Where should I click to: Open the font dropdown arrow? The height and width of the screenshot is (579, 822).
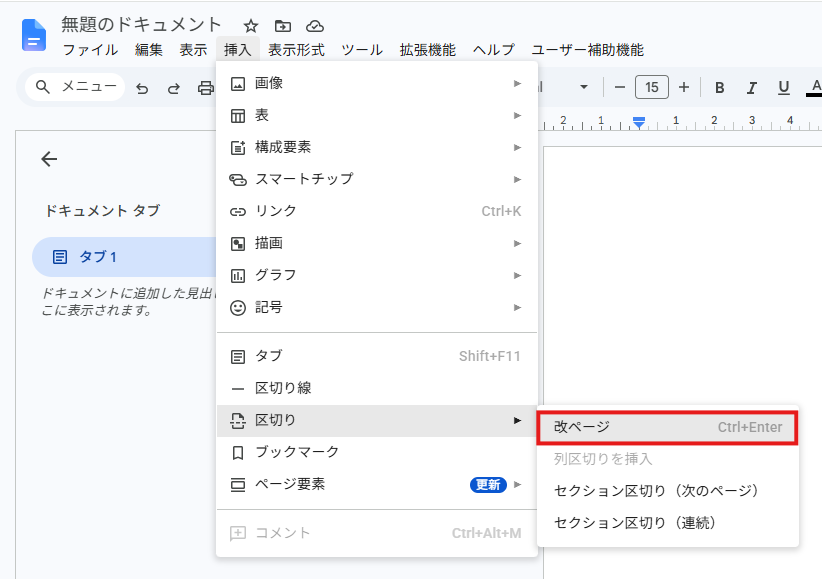coord(583,87)
